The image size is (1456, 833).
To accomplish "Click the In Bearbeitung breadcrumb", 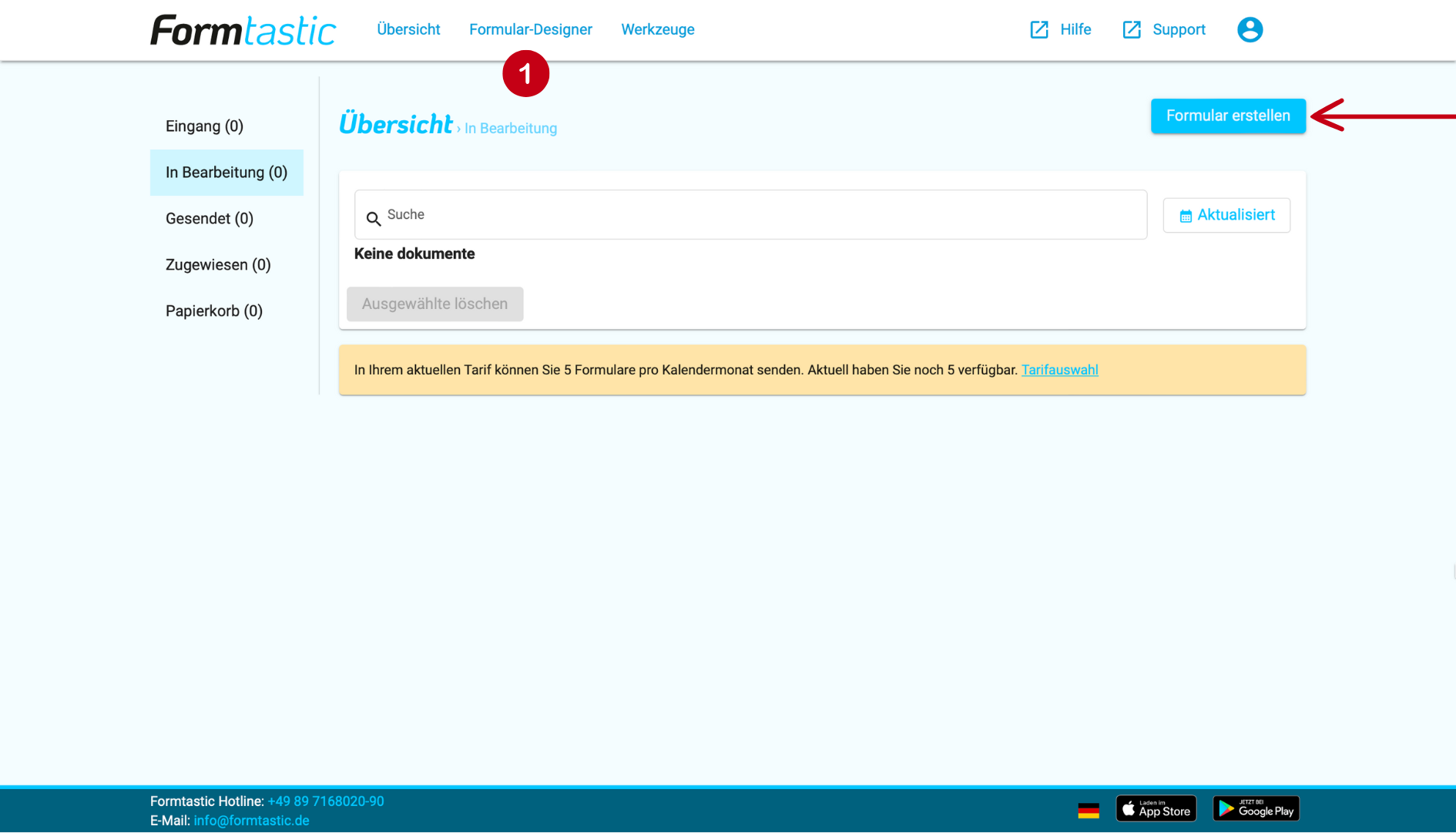I will 511,129.
